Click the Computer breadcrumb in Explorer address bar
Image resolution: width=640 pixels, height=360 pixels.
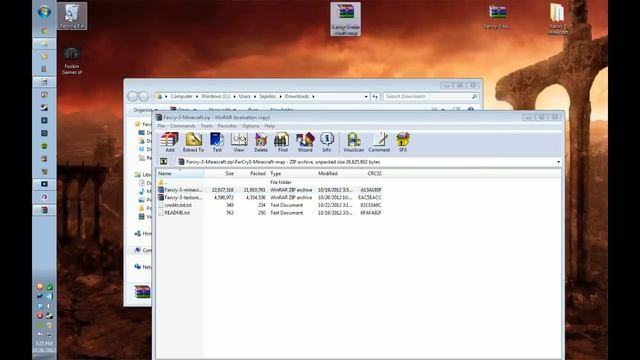tap(182, 96)
